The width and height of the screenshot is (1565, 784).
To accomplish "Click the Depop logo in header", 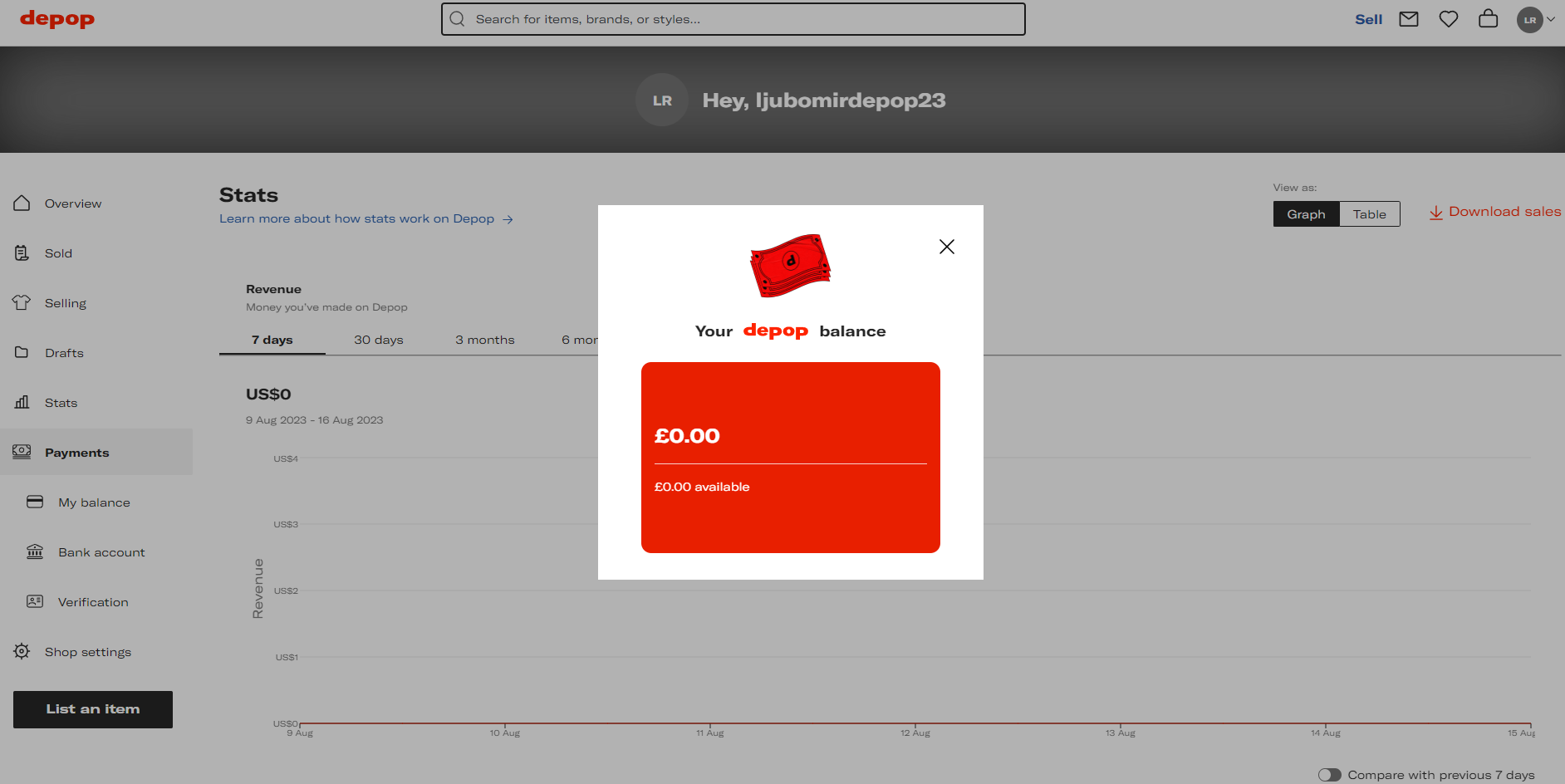I will pyautogui.click(x=57, y=18).
